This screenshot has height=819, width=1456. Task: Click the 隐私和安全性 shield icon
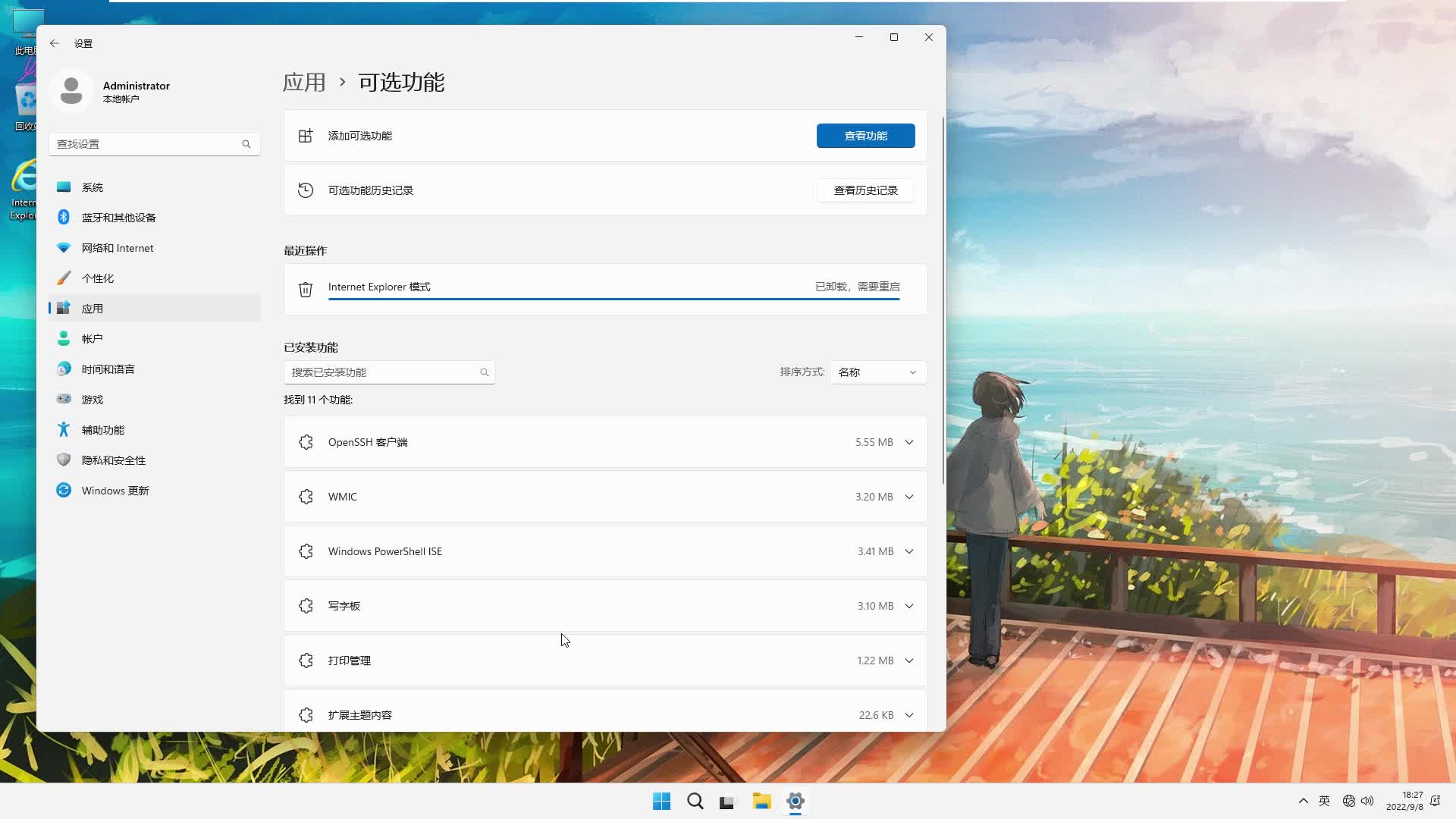64,460
